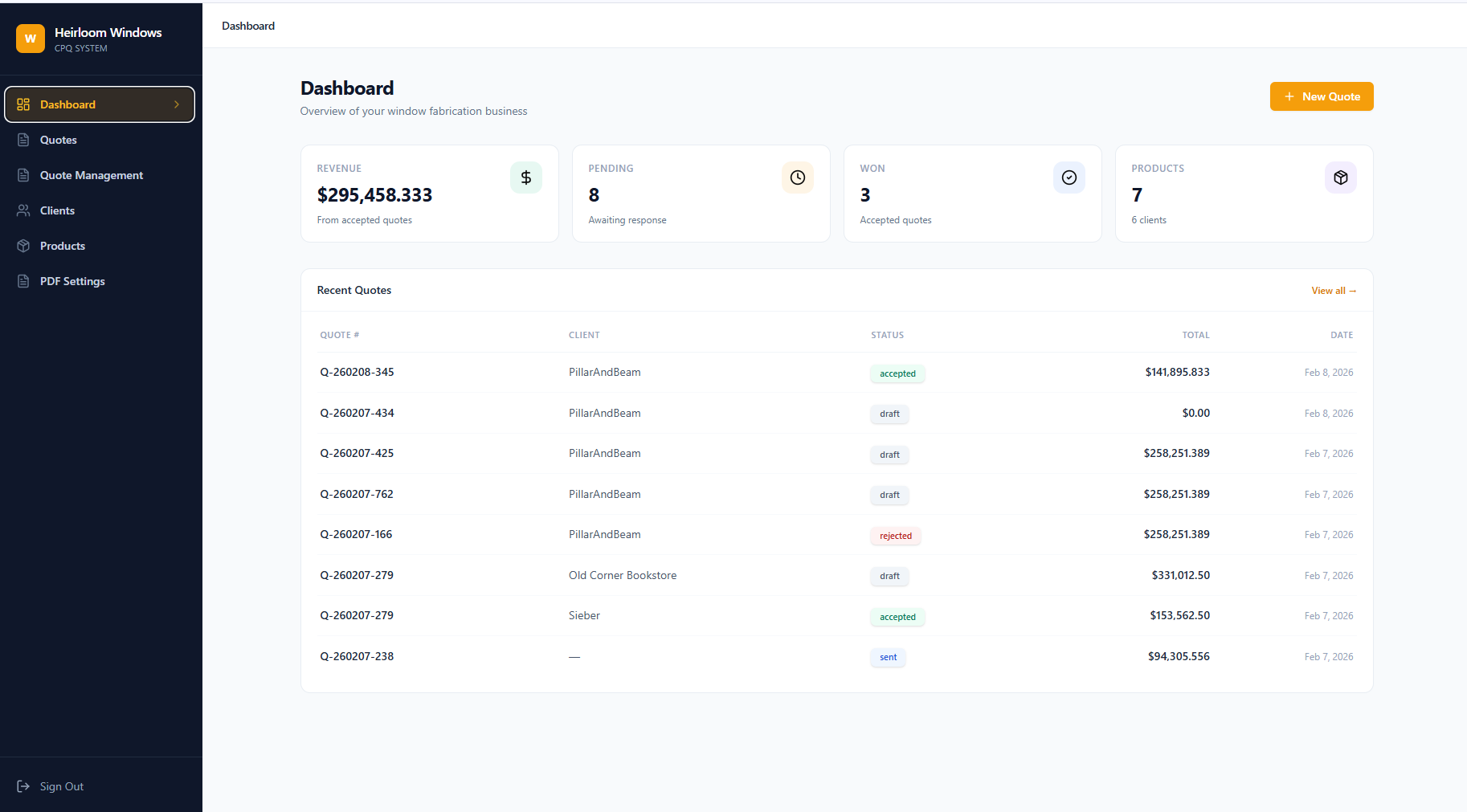This screenshot has height=812, width=1467.
Task: Click the rejected status badge
Action: pos(896,536)
